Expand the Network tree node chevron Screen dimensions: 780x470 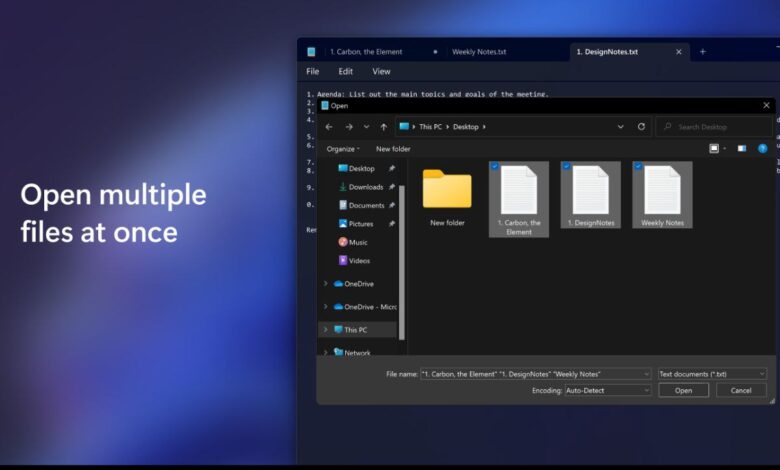[x=325, y=352]
